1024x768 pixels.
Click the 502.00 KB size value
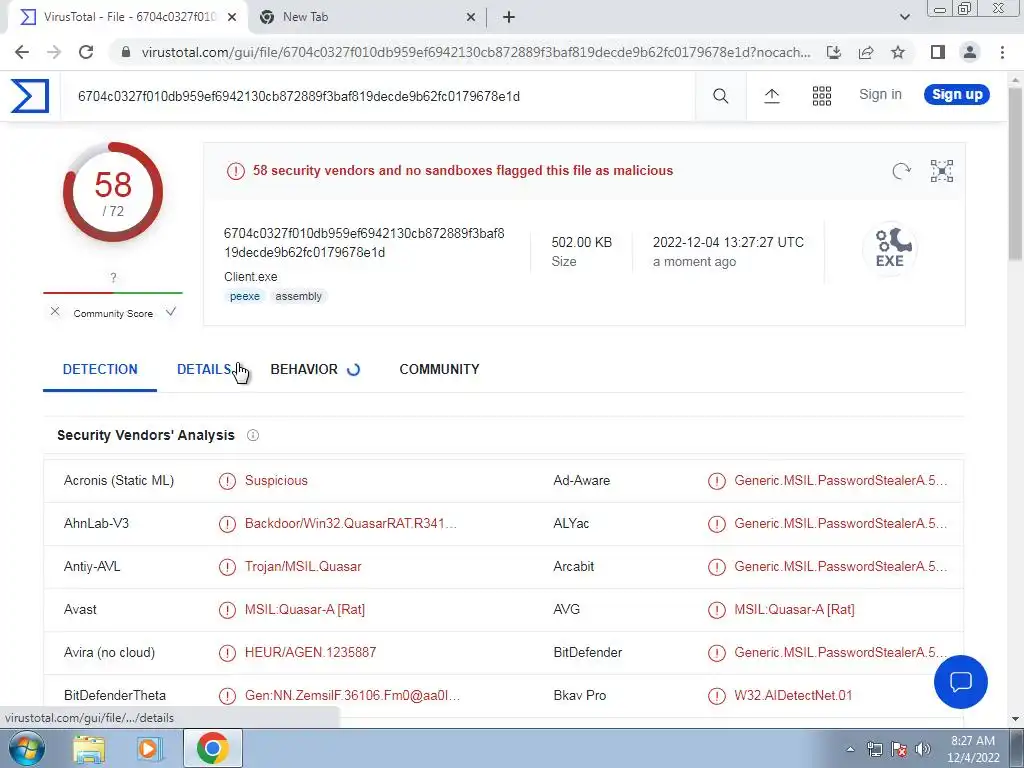[581, 242]
